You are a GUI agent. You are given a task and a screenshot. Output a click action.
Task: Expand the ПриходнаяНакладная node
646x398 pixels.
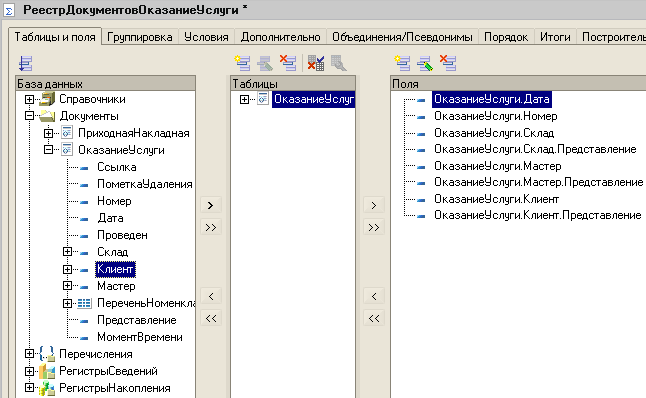[x=48, y=133]
